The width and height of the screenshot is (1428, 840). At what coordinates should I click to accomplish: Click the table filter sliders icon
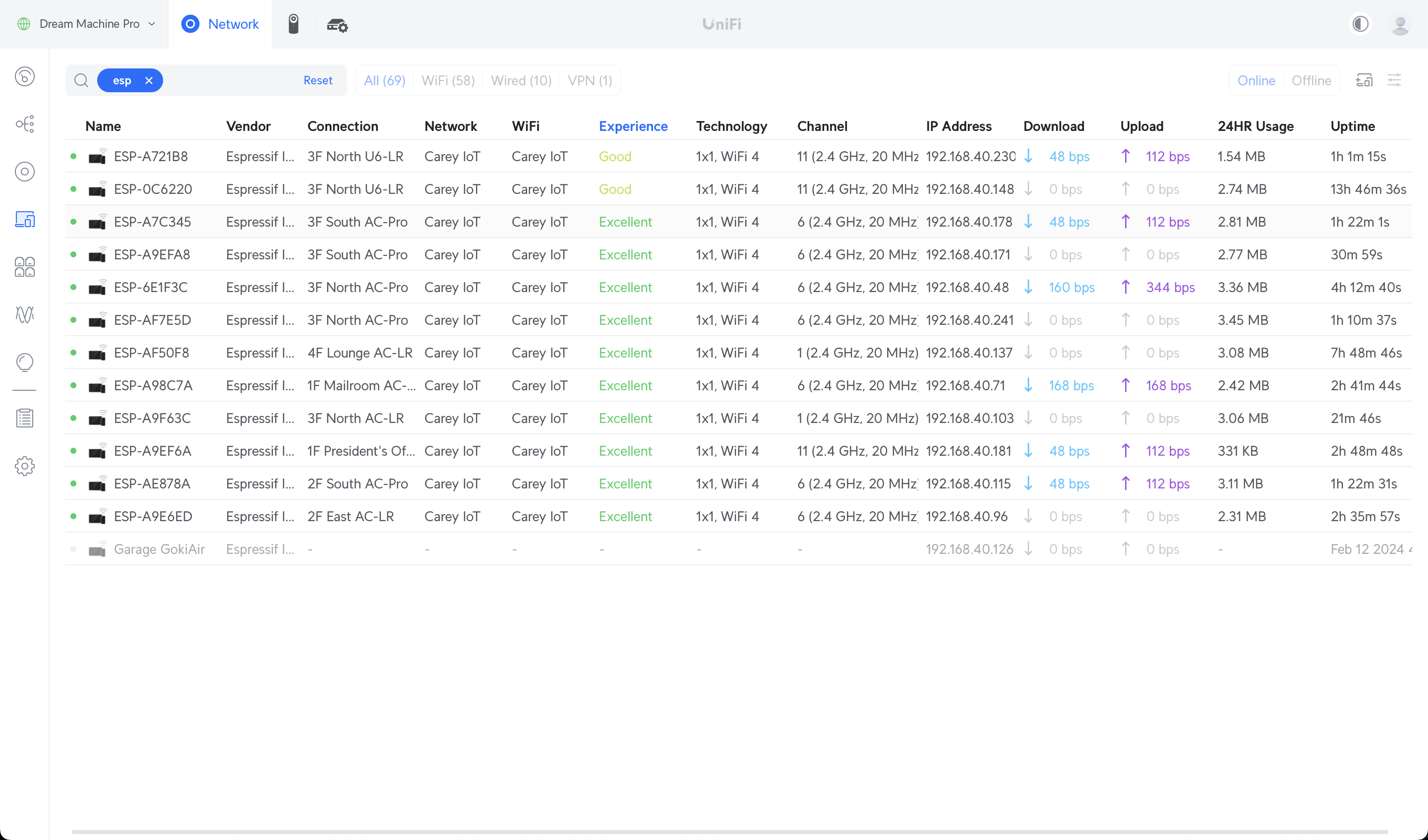click(1394, 80)
